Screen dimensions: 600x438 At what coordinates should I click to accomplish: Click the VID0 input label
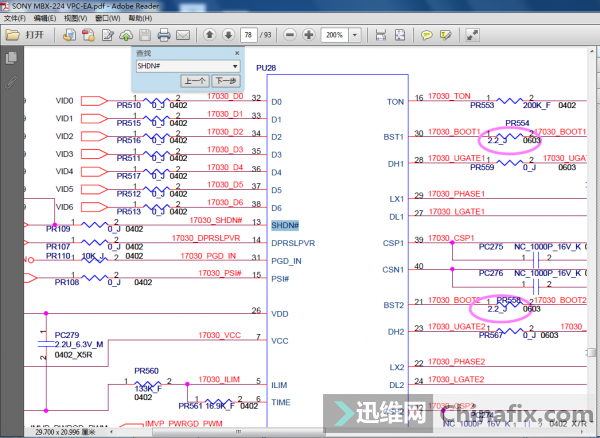click(x=64, y=101)
